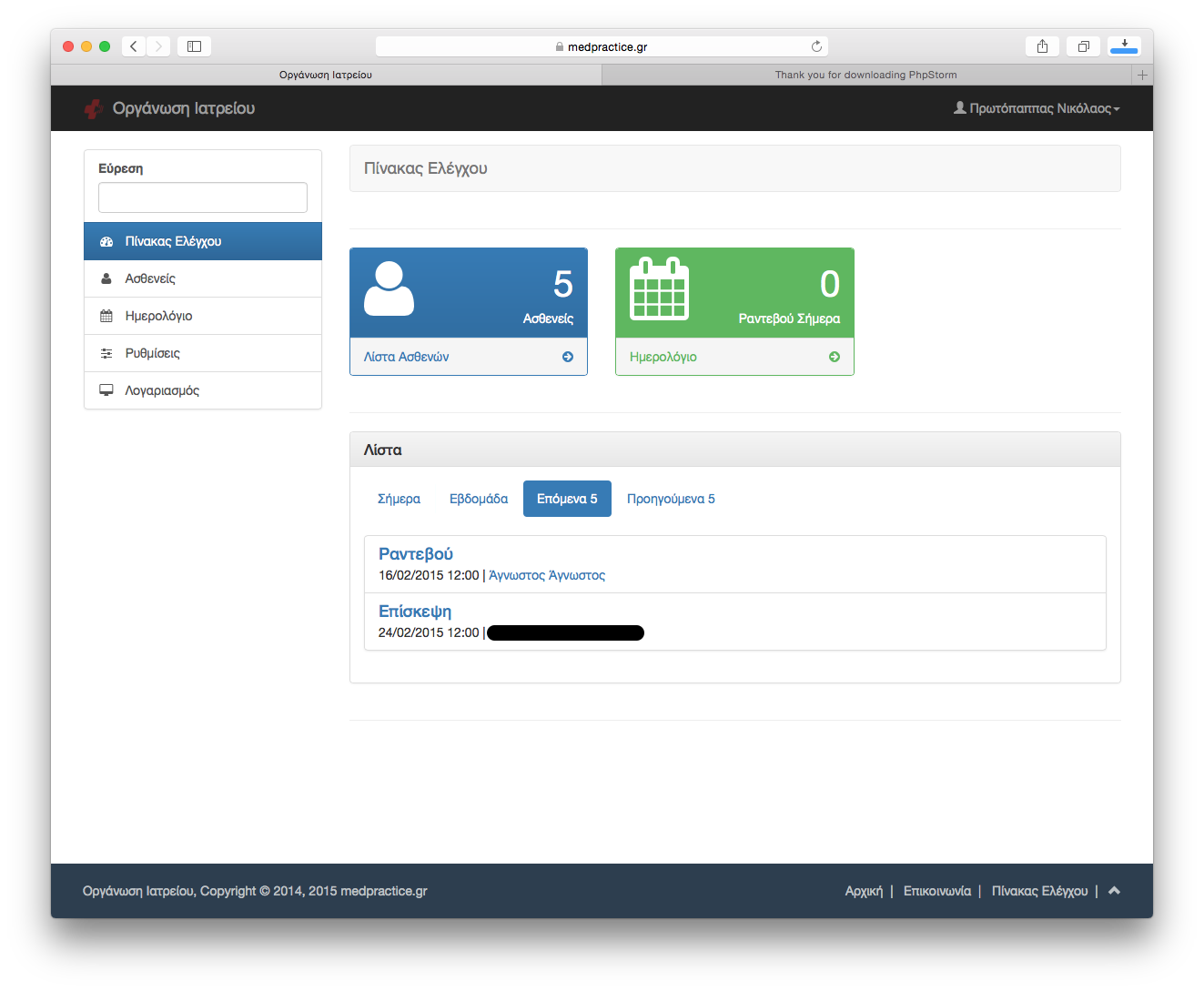Reload the page with the refresh icon
The height and width of the screenshot is (991, 1204).
(816, 46)
